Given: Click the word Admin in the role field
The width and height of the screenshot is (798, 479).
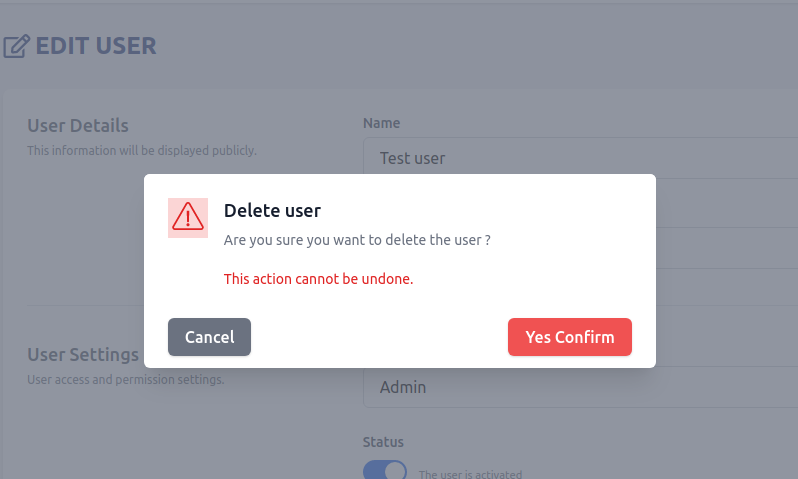Looking at the screenshot, I should pyautogui.click(x=403, y=387).
